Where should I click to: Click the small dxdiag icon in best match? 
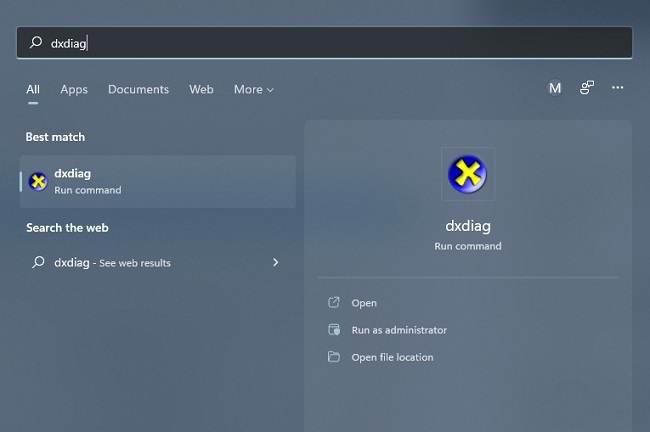pos(38,182)
